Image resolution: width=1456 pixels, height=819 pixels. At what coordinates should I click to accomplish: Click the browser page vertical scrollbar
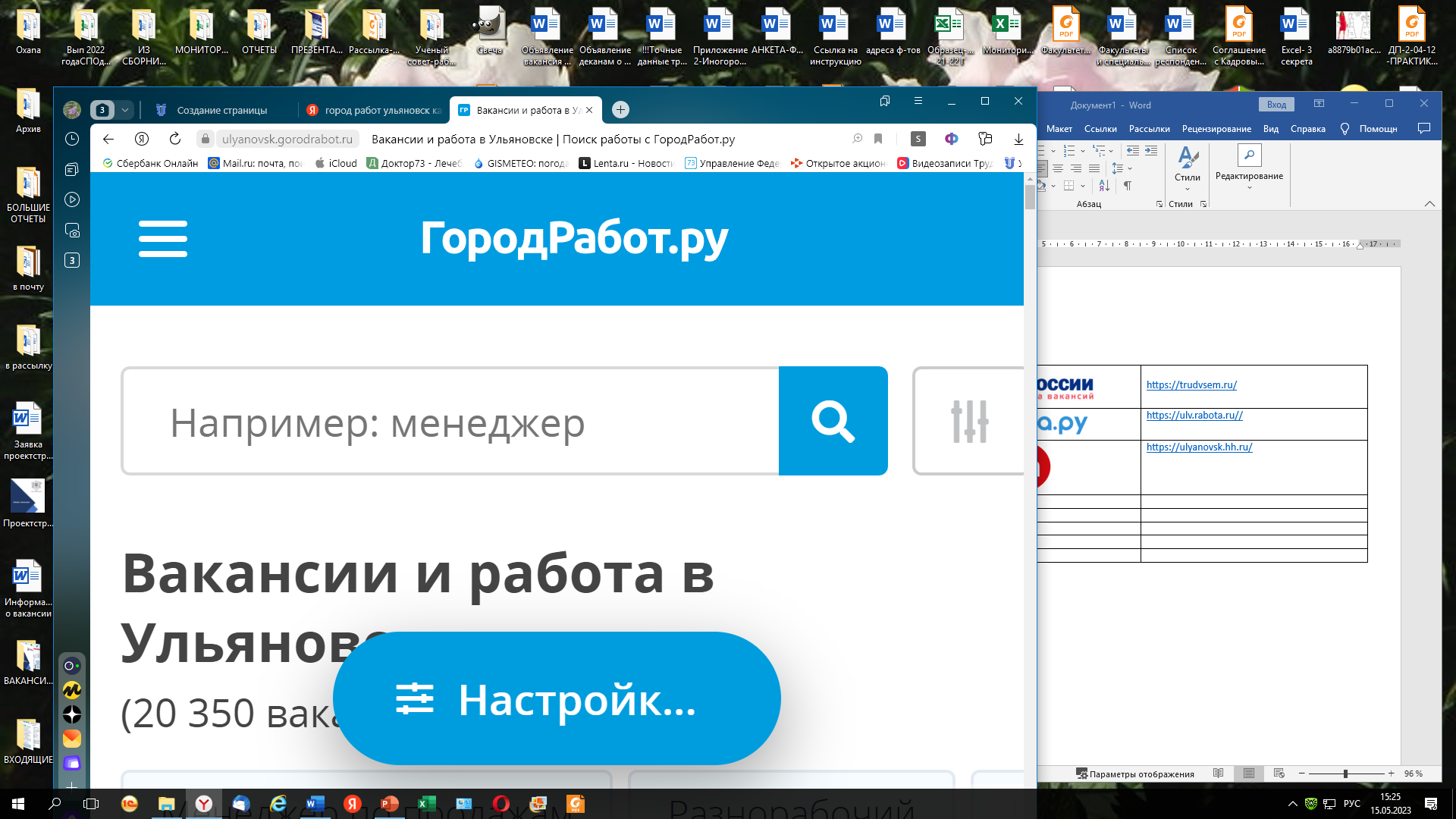1030,196
